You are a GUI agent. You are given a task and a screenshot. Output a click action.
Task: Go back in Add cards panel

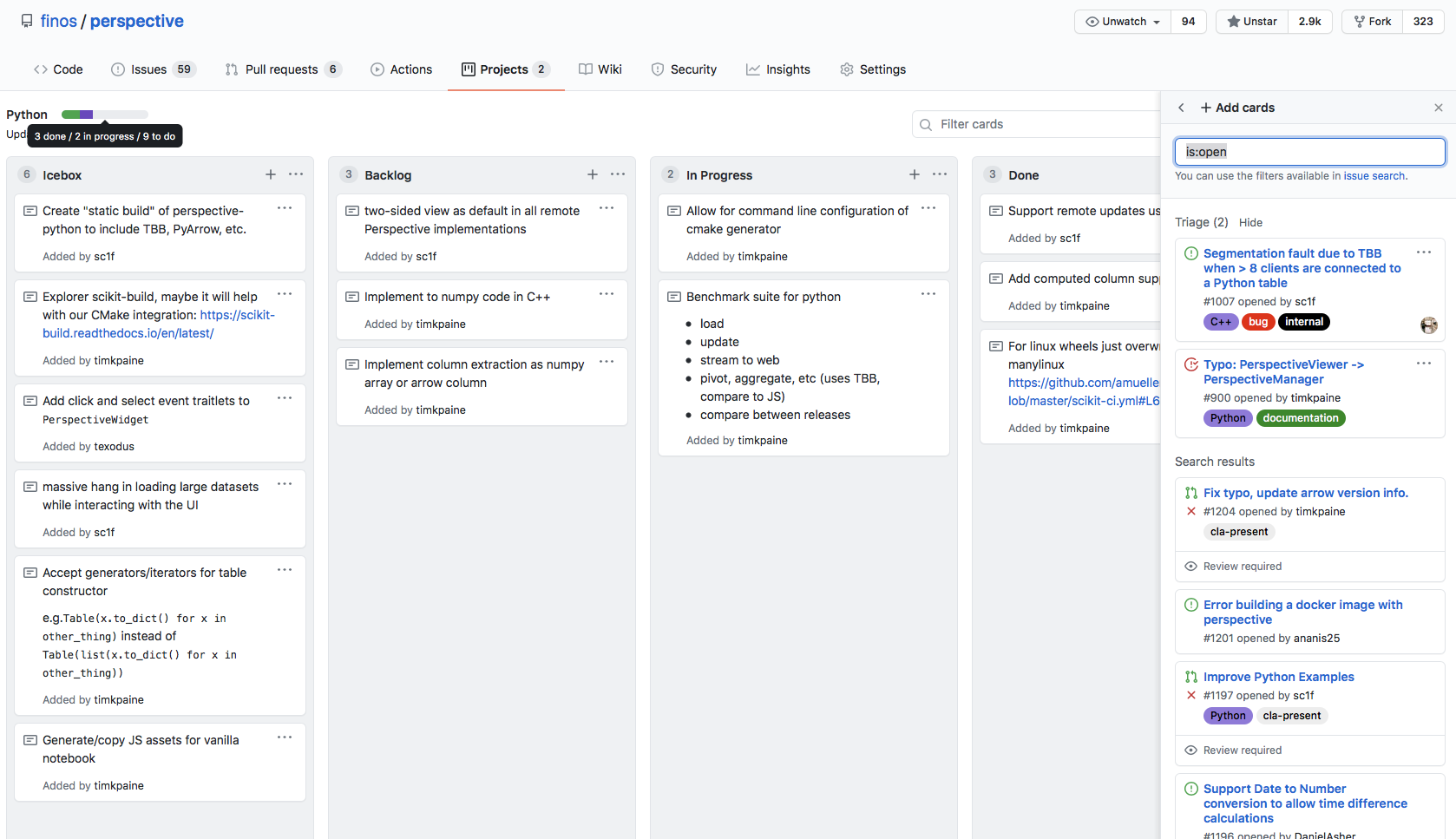pos(1181,108)
